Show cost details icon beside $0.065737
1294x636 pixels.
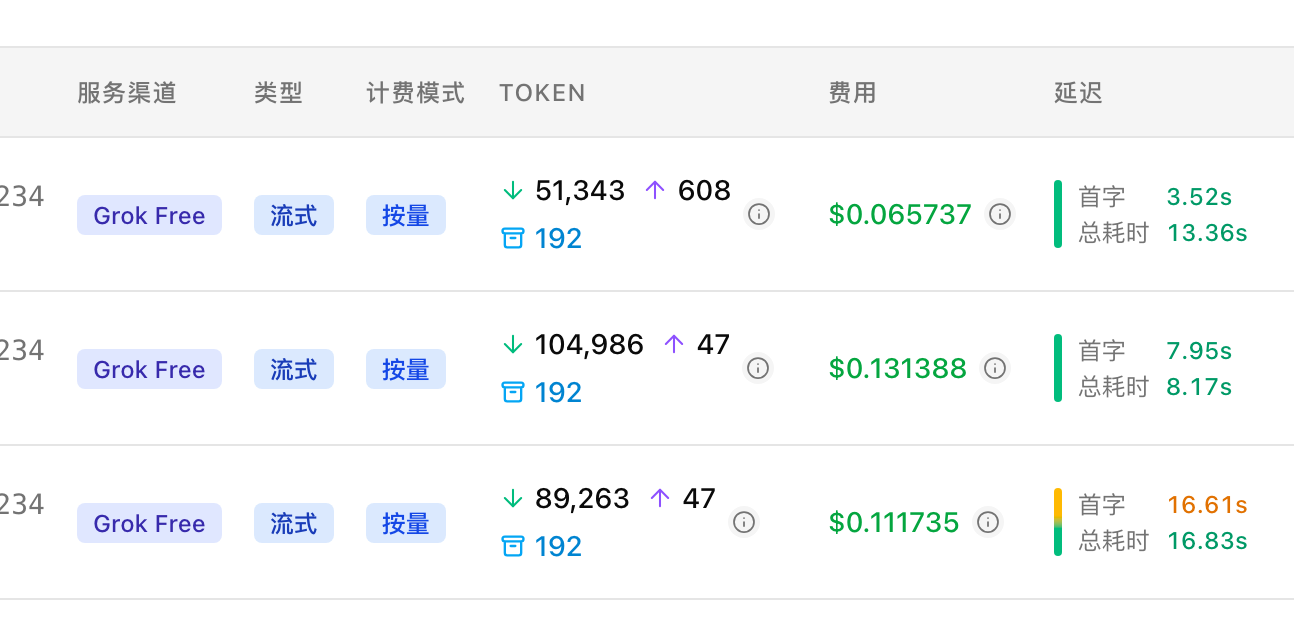click(x=1000, y=214)
